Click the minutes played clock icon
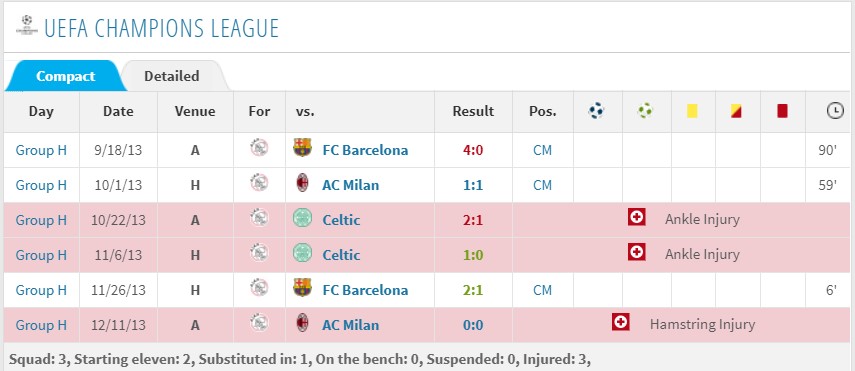The image size is (855, 371). 835,111
